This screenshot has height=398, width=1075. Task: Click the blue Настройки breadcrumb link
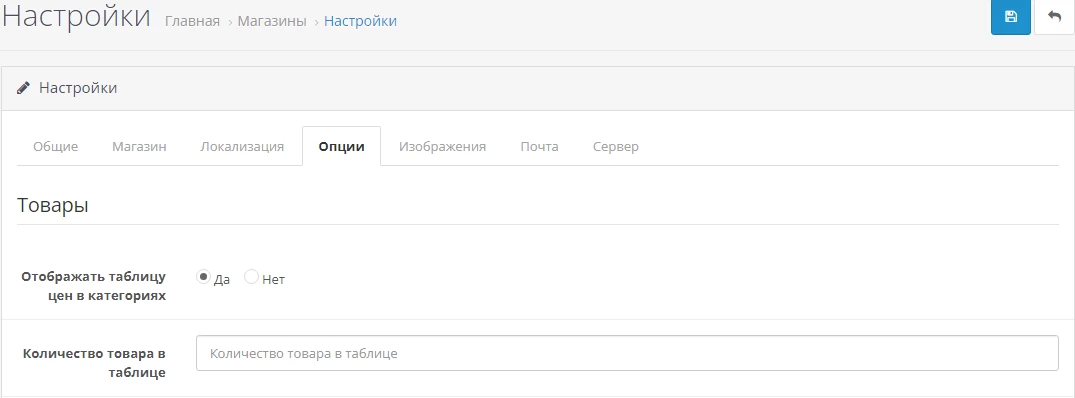coord(361,21)
